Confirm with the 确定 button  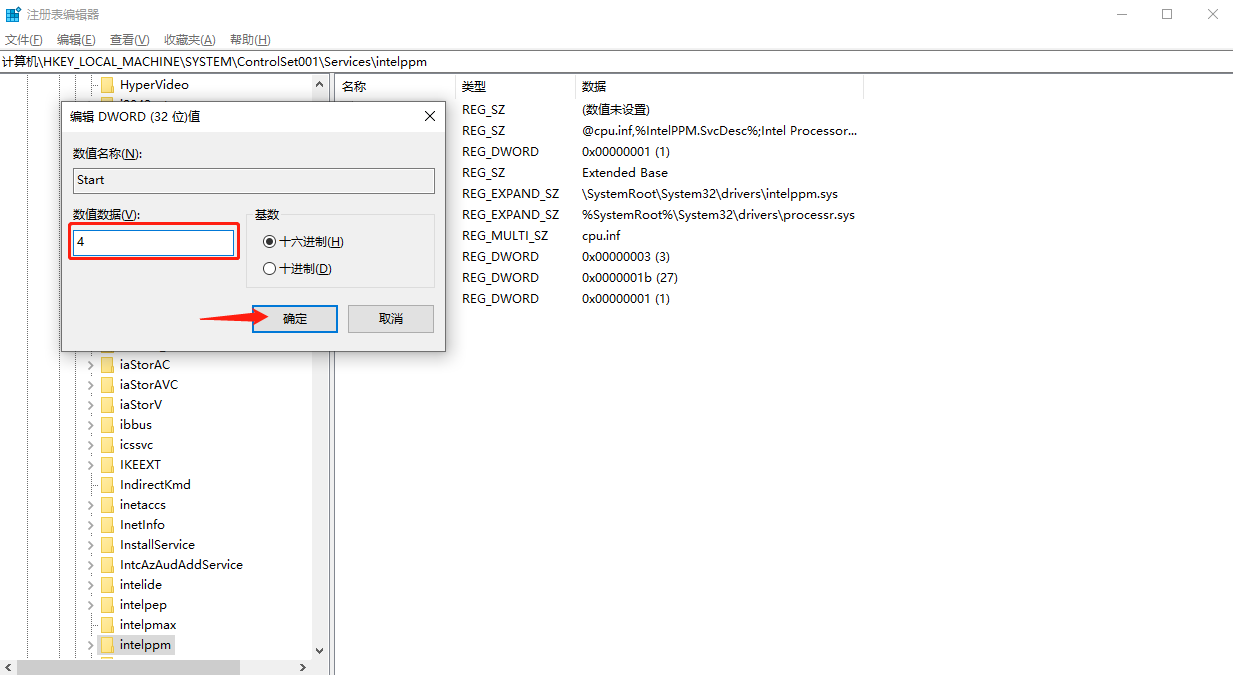click(295, 319)
